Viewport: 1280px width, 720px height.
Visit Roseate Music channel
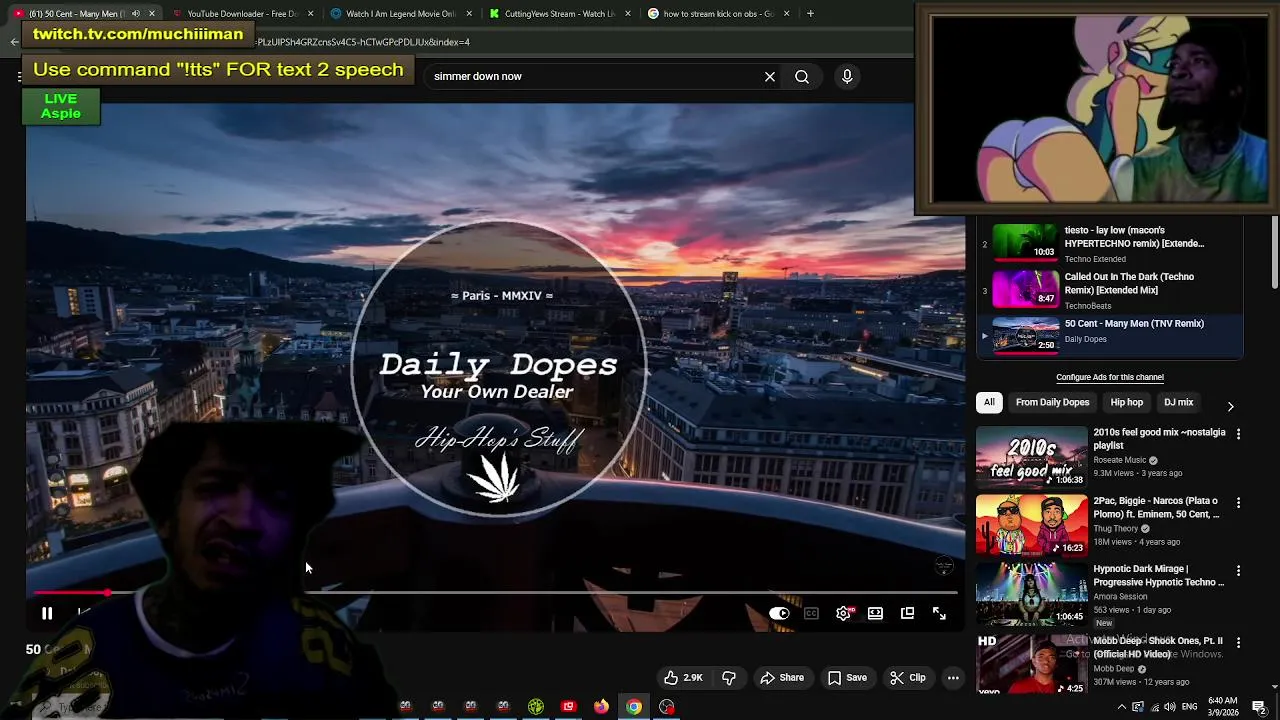click(1120, 460)
